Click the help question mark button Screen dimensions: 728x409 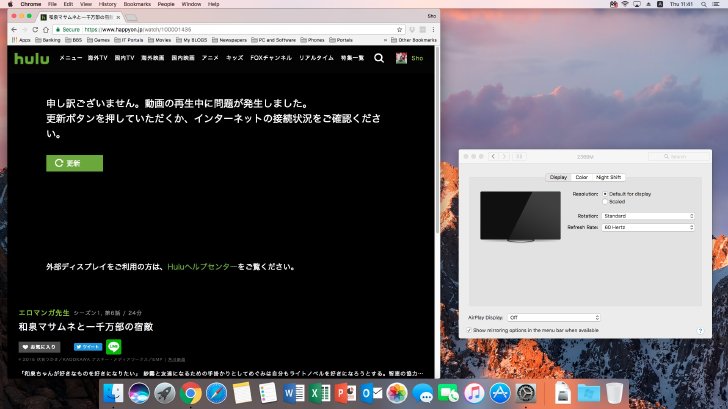(700, 331)
